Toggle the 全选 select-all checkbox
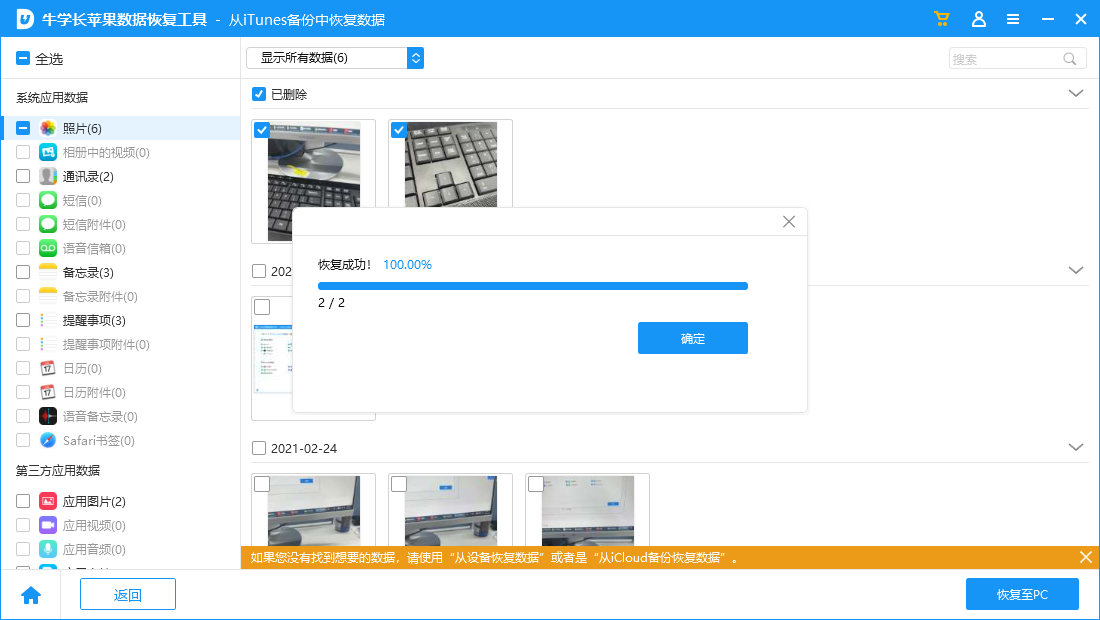This screenshot has height=620, width=1100. (23, 59)
